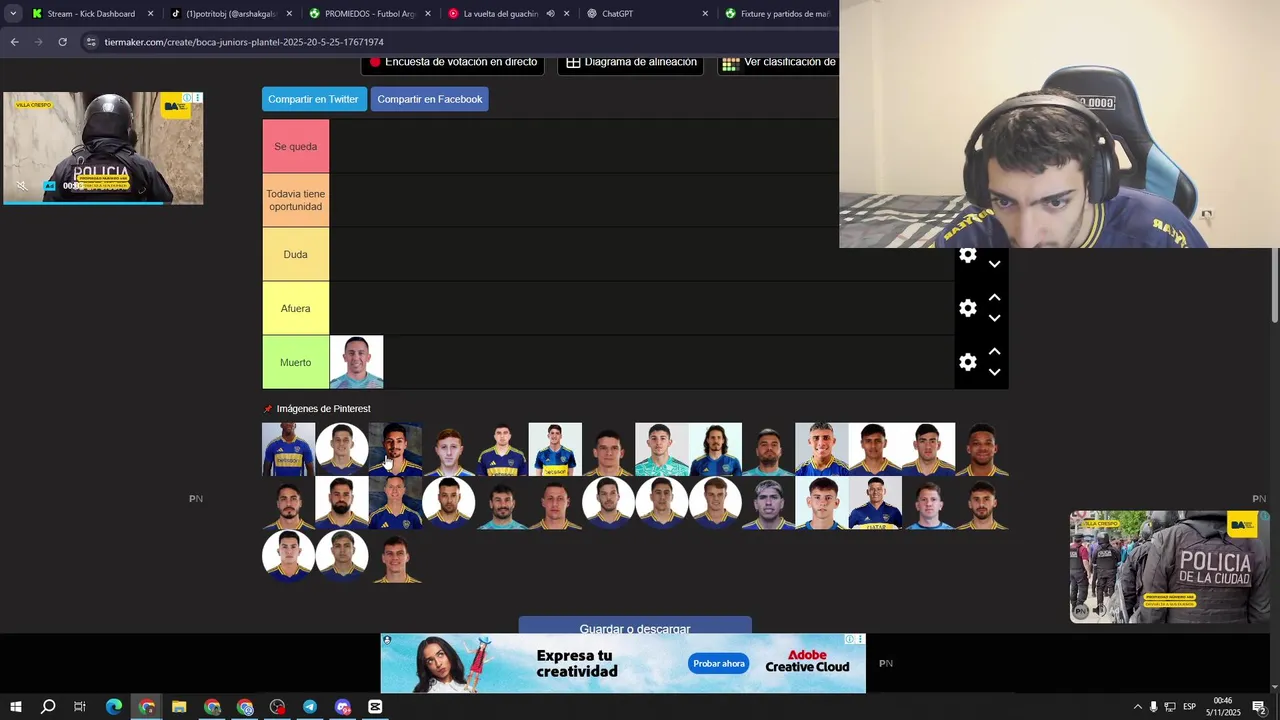Mute the La vuelta del guachin tab
1280x720 pixels.
tap(550, 14)
